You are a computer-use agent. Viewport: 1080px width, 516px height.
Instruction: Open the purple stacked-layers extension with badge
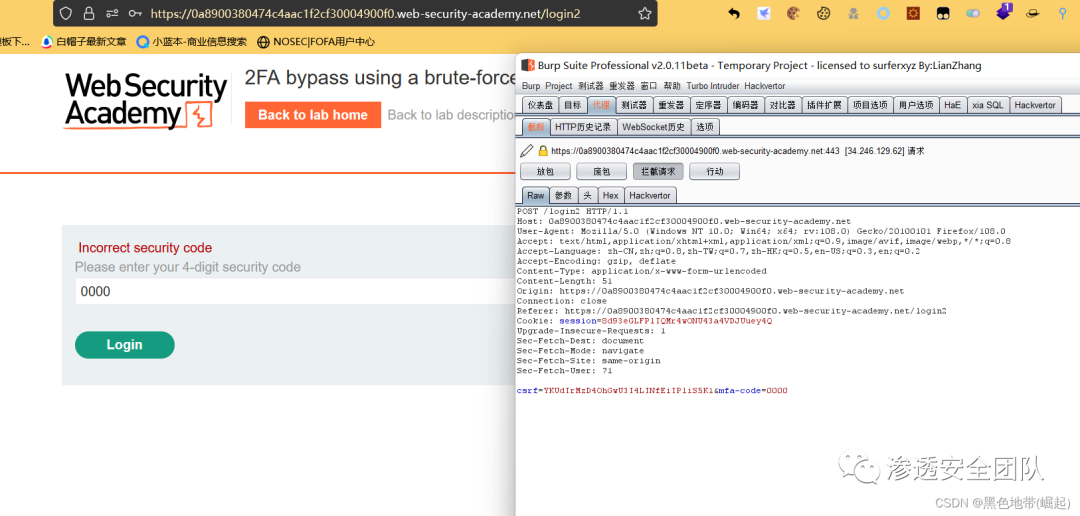tap(1004, 12)
